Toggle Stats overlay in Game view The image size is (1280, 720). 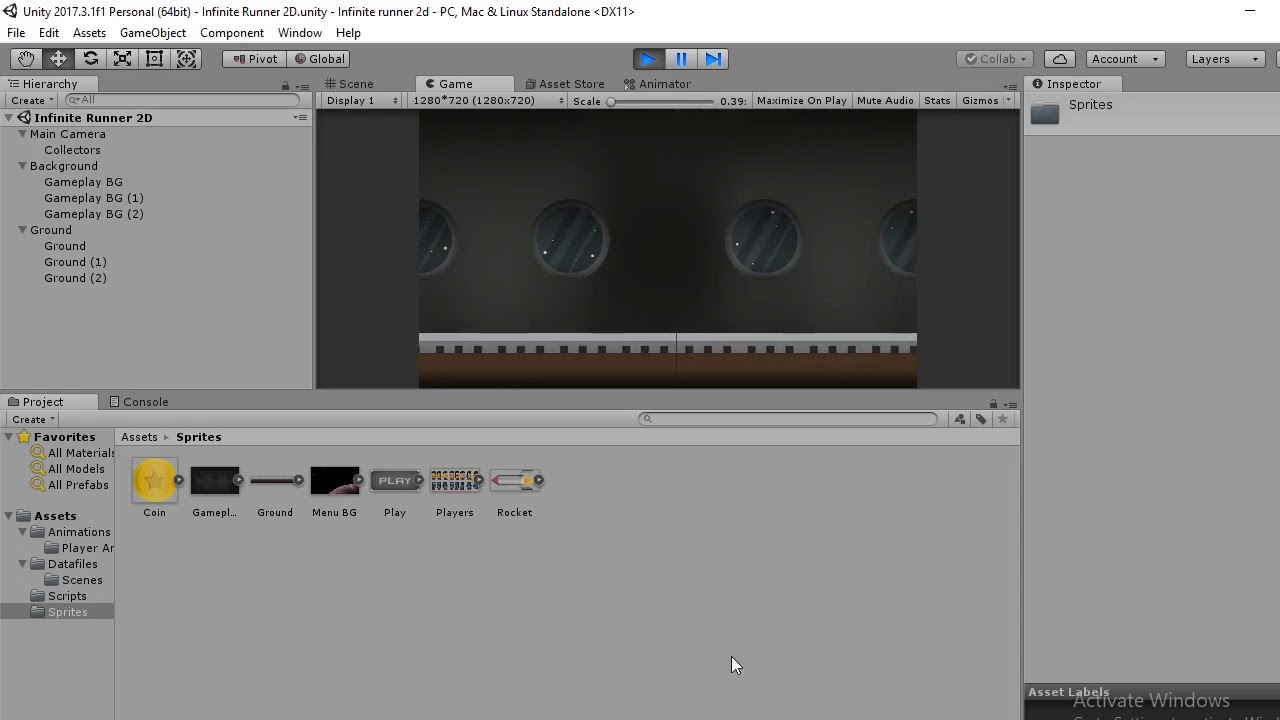pyautogui.click(x=937, y=101)
